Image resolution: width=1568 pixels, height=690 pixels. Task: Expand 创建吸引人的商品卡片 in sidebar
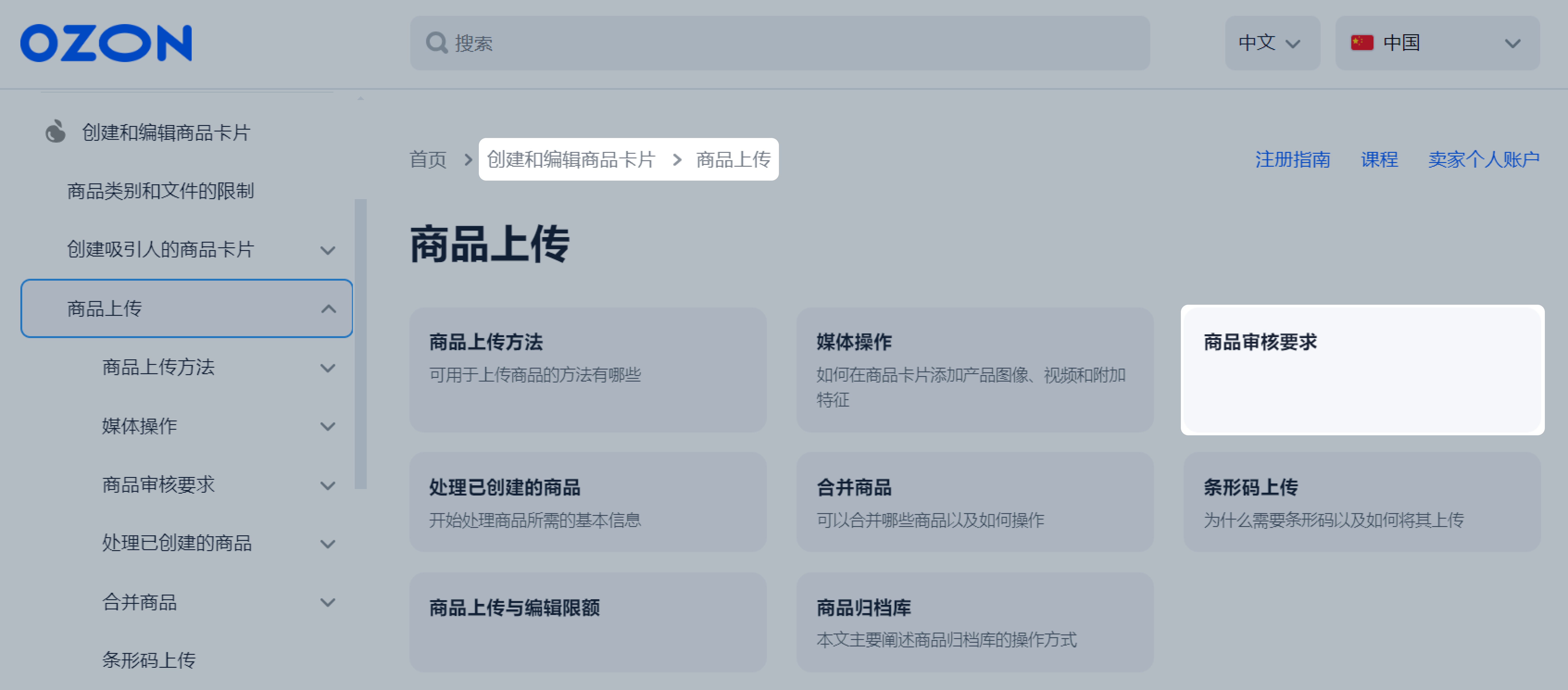point(328,251)
